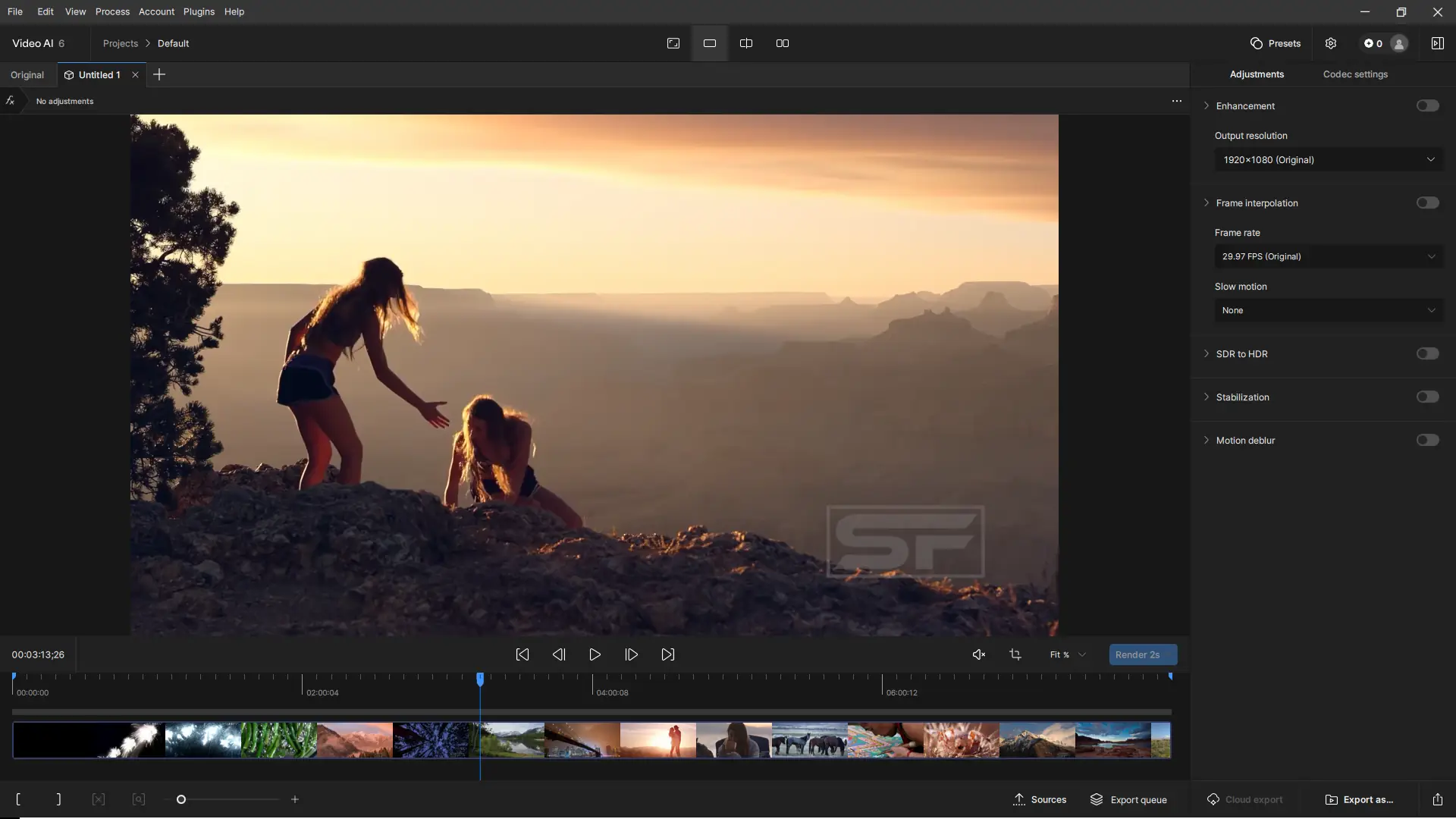Open the Process menu
1456x819 pixels.
112,11
